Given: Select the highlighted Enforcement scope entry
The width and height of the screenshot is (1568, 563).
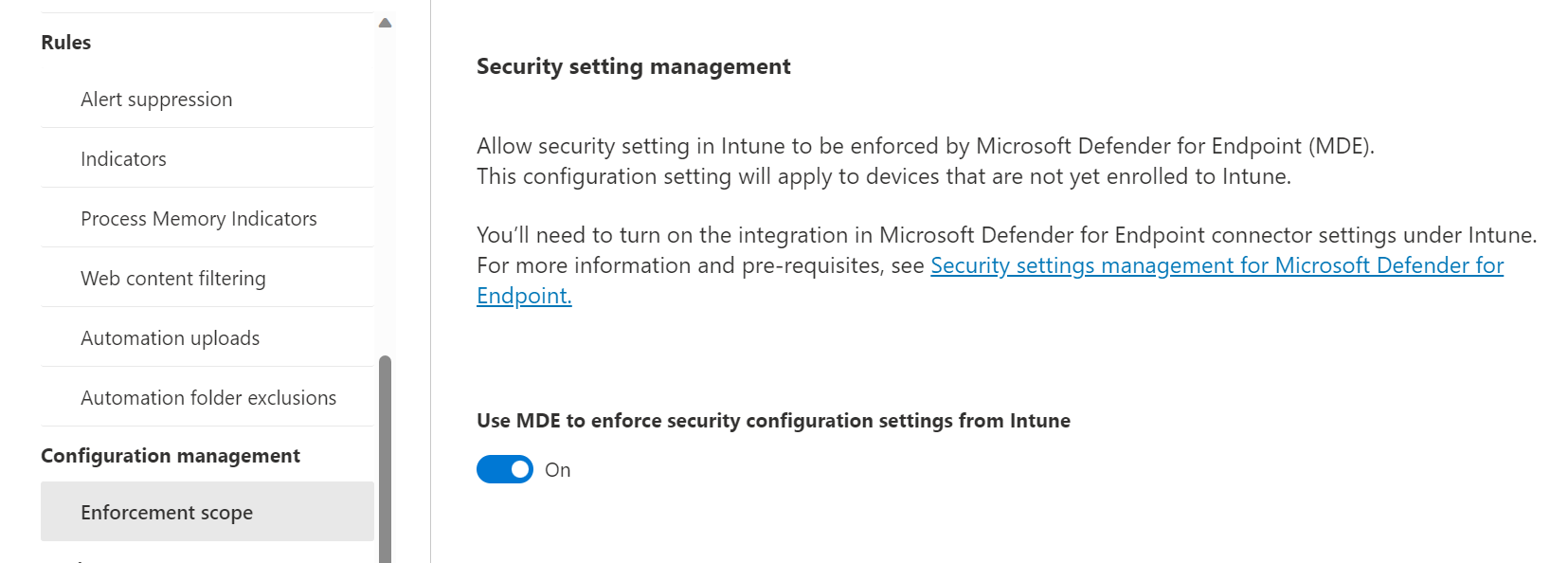Looking at the screenshot, I should point(167,512).
